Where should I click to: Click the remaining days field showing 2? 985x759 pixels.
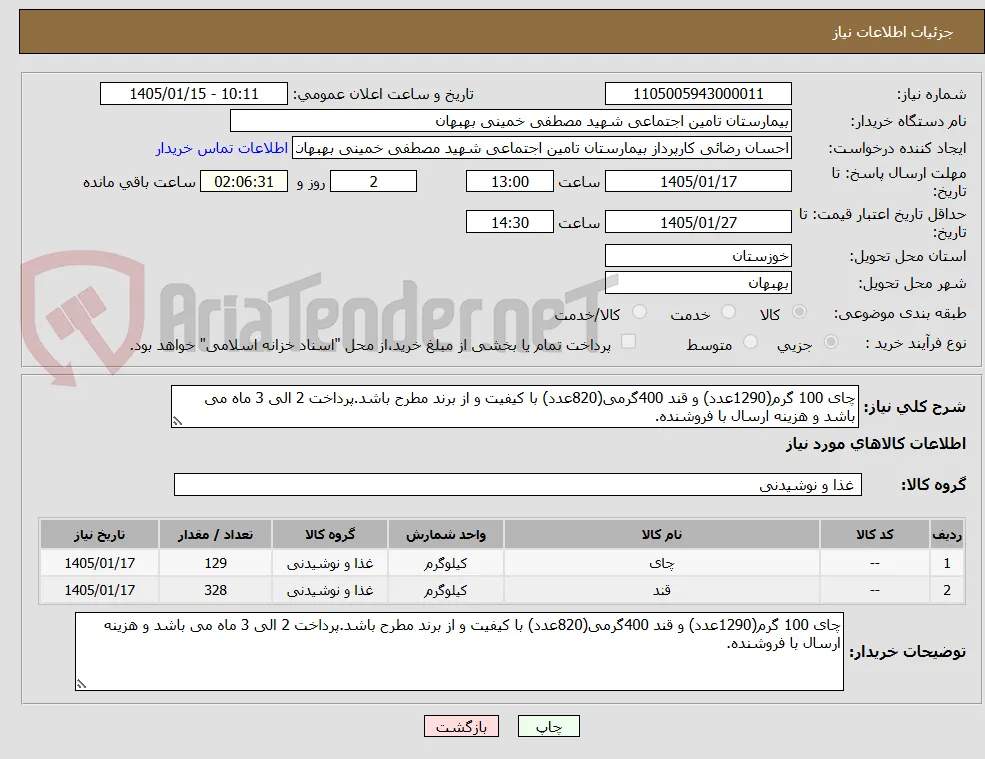click(373, 182)
